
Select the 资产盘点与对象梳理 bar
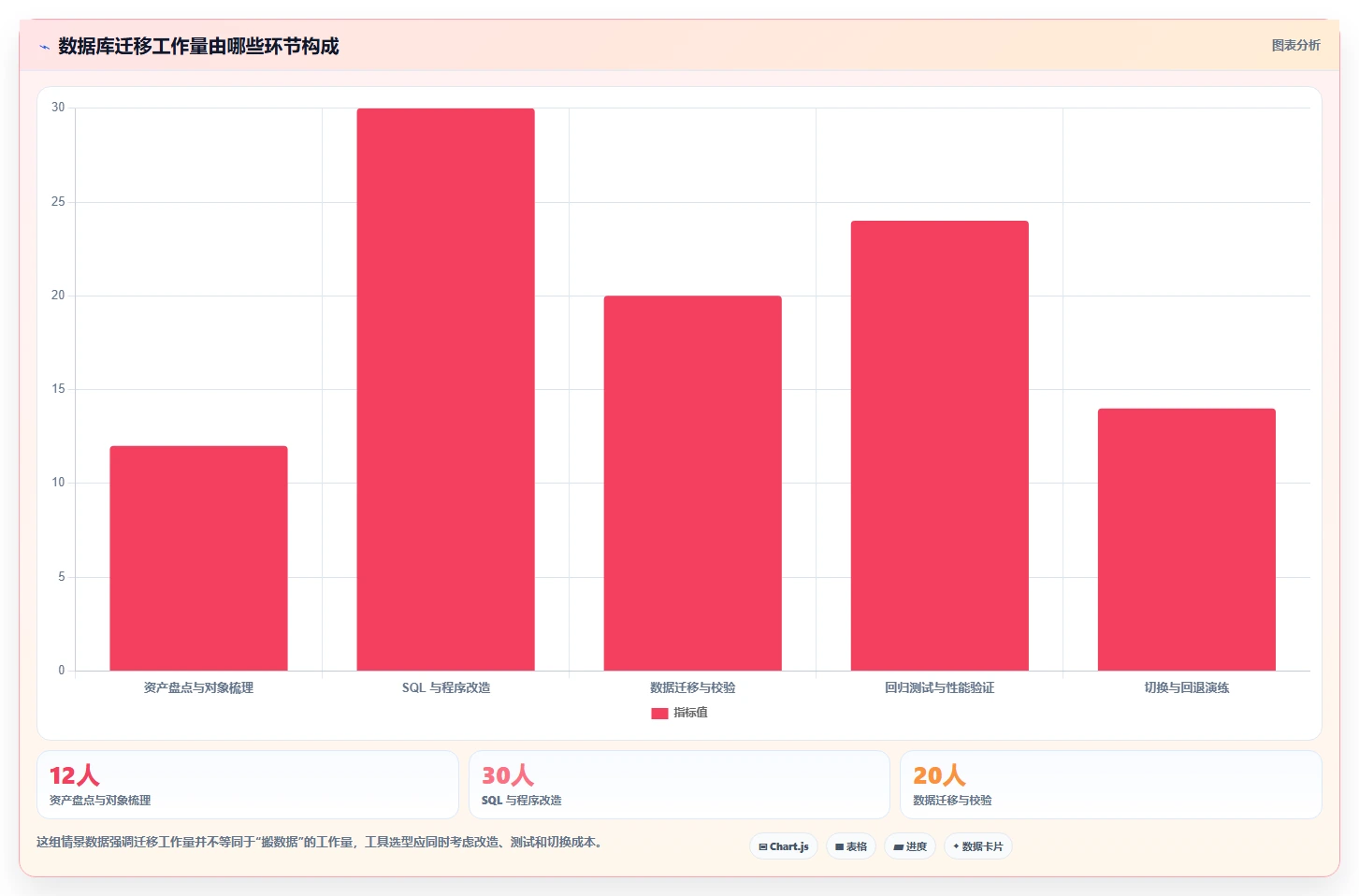198,558
